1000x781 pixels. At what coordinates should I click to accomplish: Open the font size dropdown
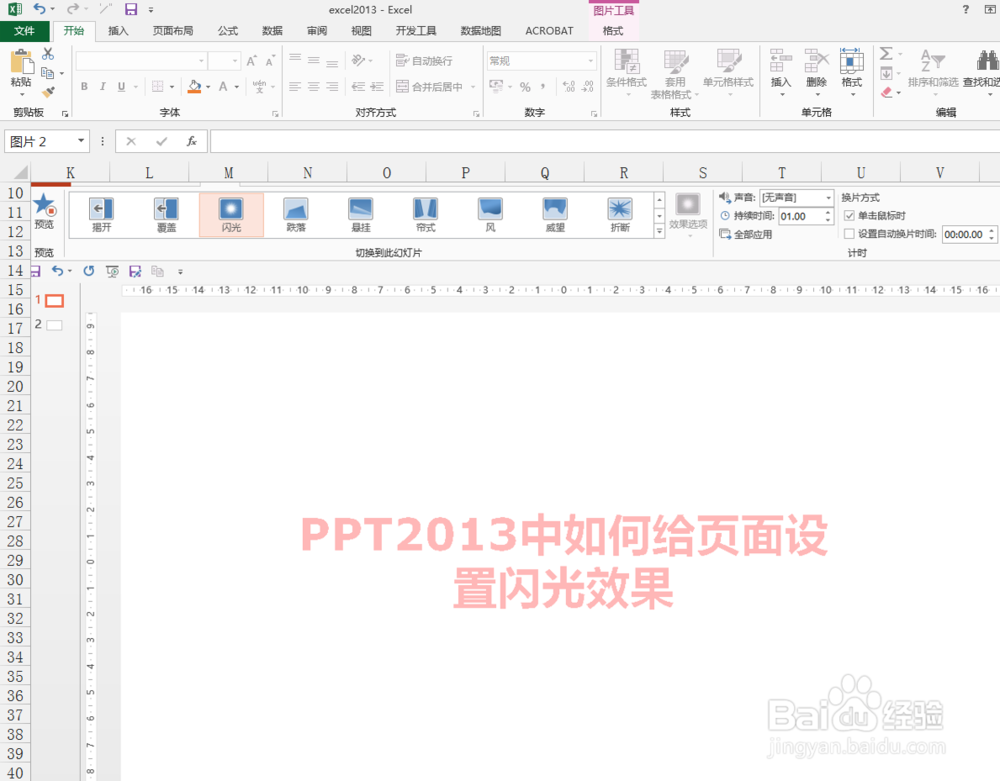(x=235, y=61)
